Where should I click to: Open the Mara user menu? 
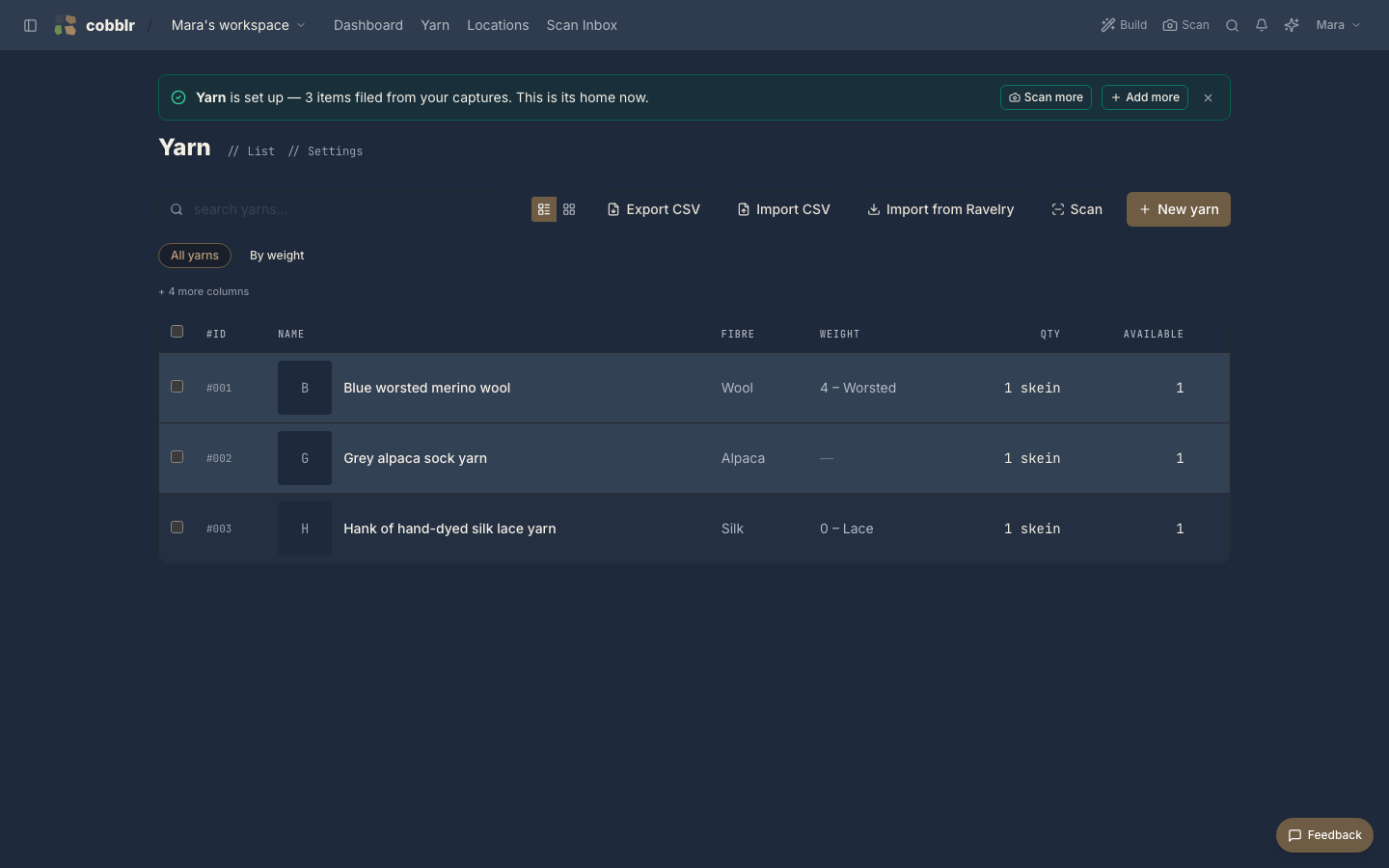(1338, 25)
